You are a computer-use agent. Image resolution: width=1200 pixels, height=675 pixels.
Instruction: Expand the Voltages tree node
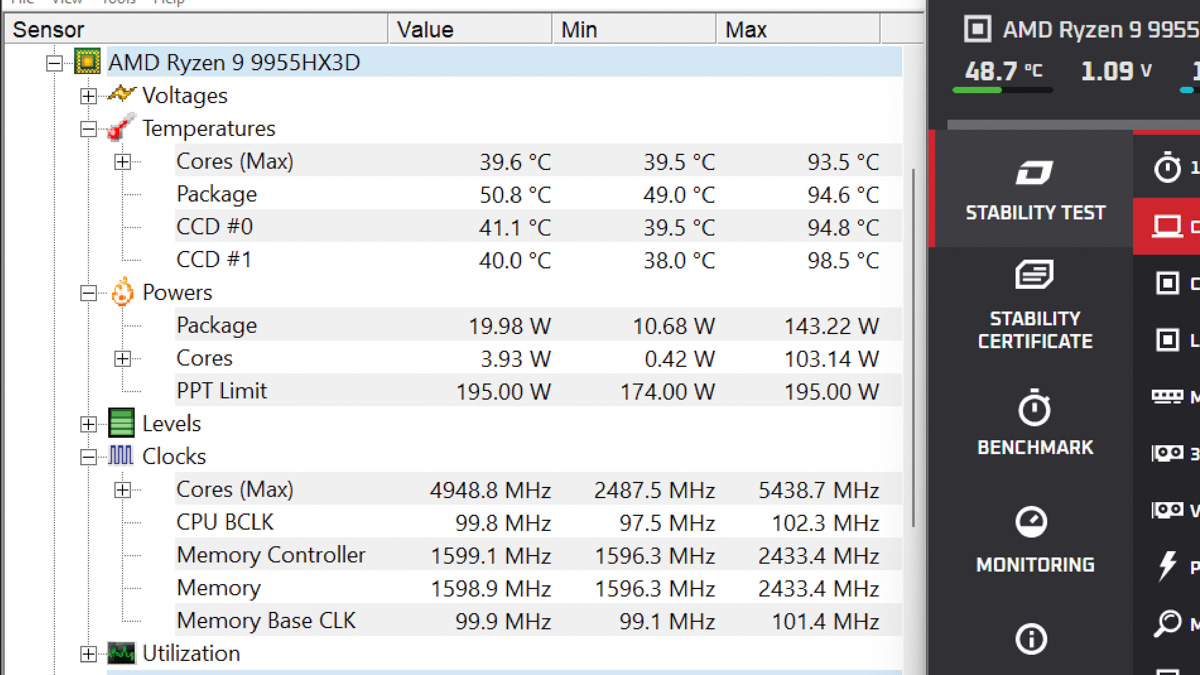pyautogui.click(x=88, y=96)
